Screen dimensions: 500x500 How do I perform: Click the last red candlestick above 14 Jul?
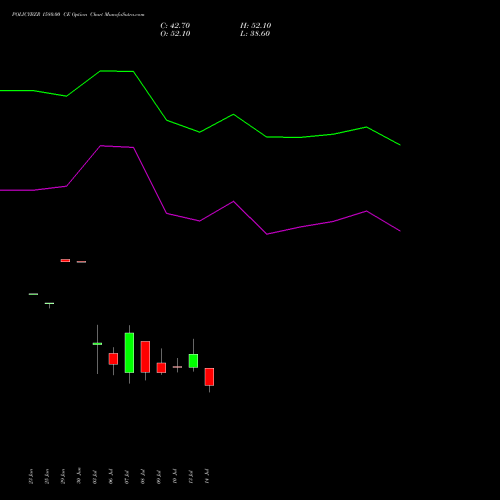pos(209,377)
